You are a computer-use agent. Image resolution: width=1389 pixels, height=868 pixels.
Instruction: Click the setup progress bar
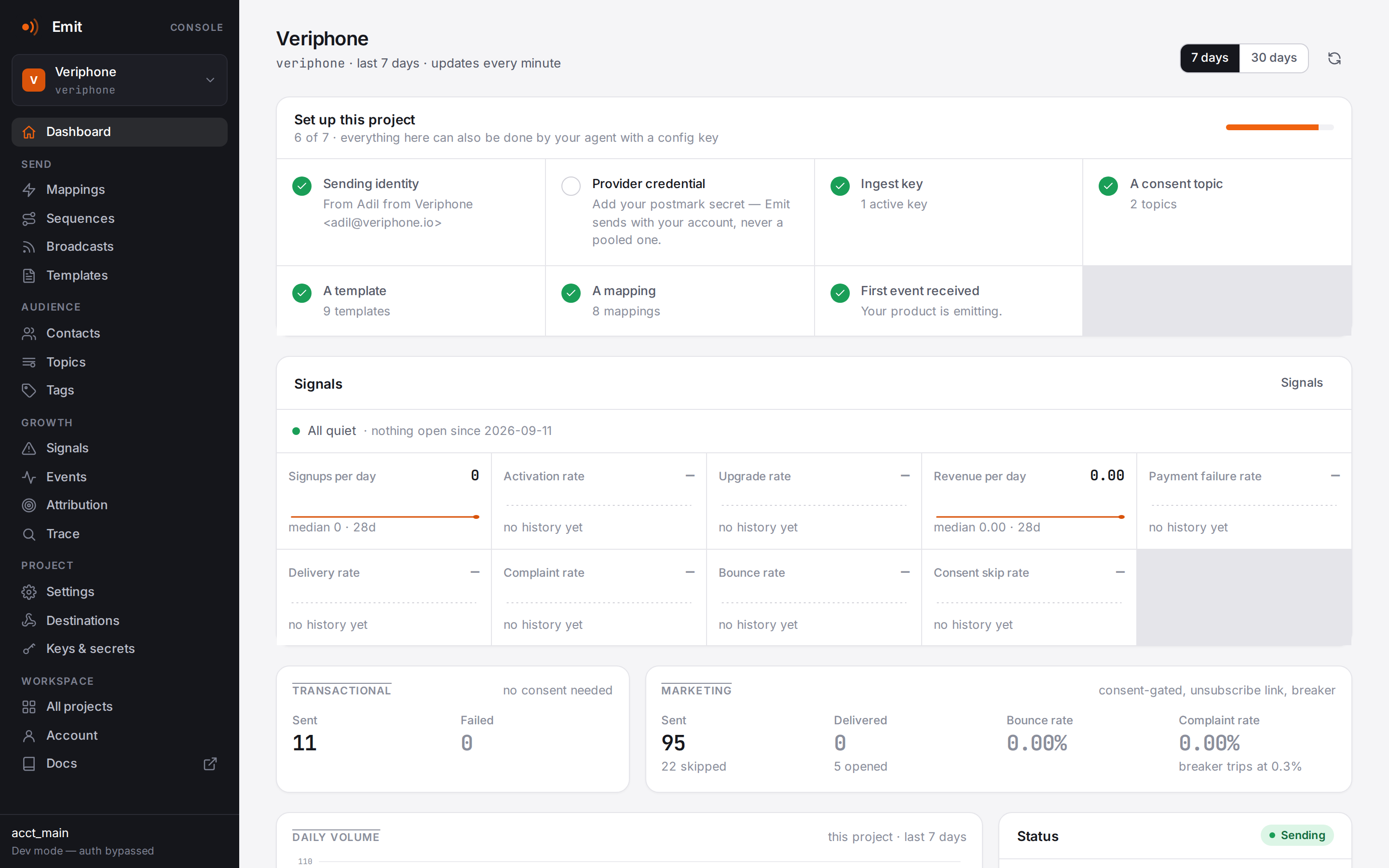click(x=1280, y=127)
